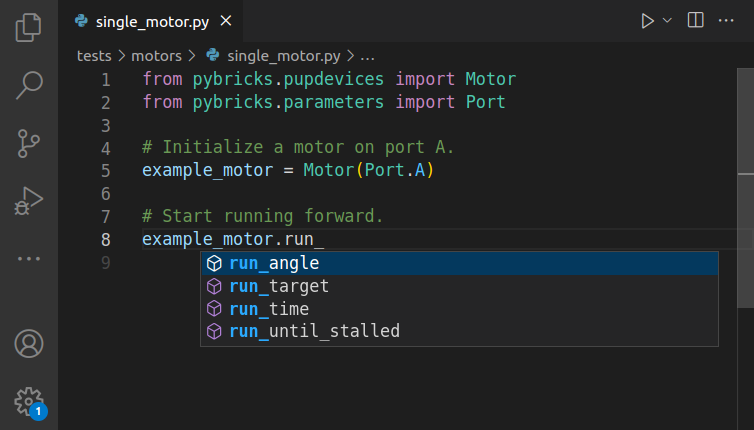
Task: Run the Python file with play button
Action: point(647,21)
